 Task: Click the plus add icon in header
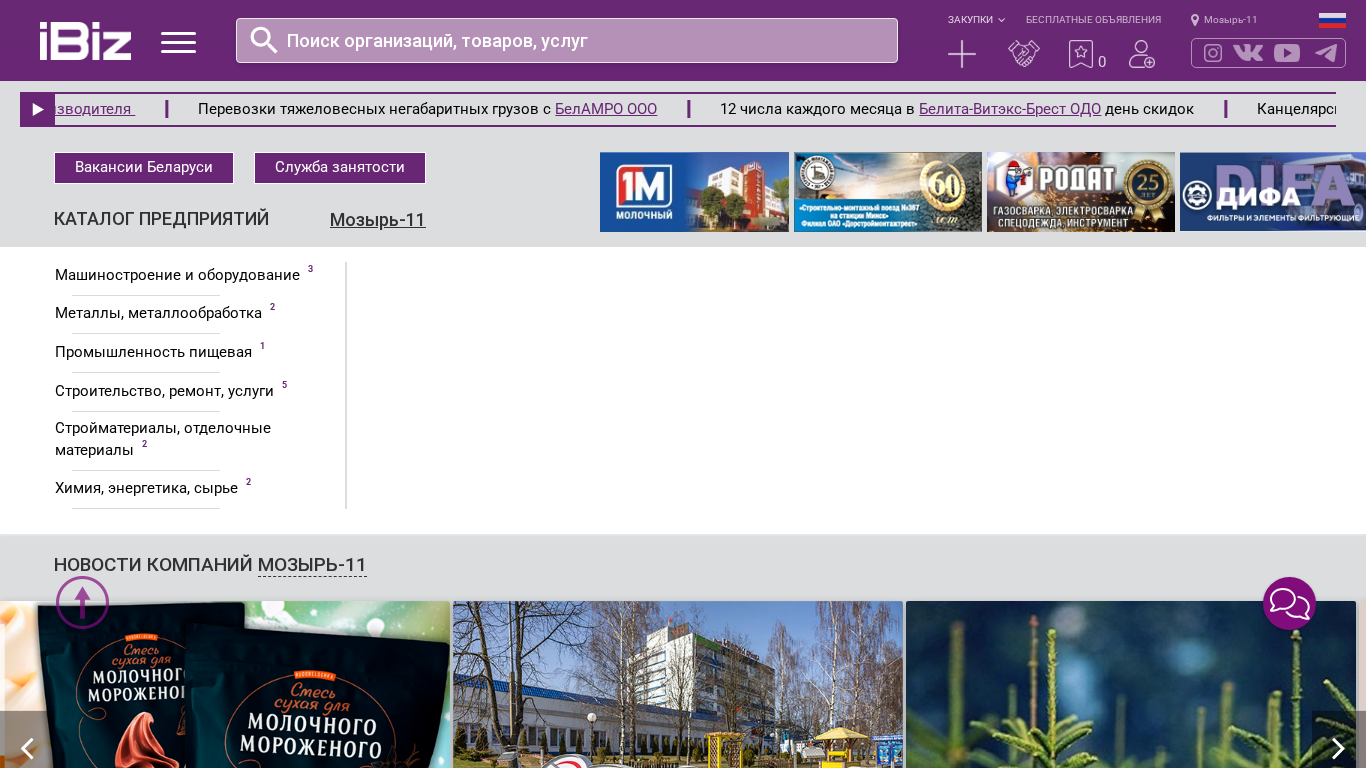962,54
